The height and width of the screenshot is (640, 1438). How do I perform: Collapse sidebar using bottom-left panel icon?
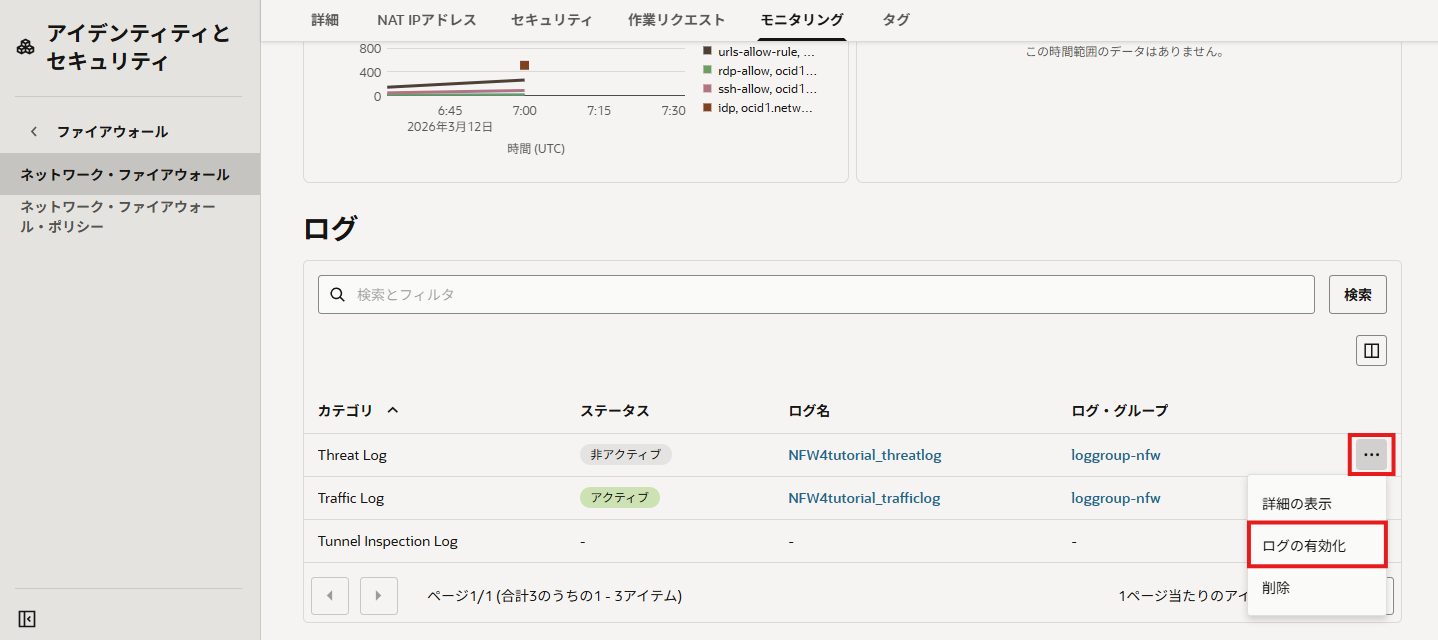(x=27, y=619)
